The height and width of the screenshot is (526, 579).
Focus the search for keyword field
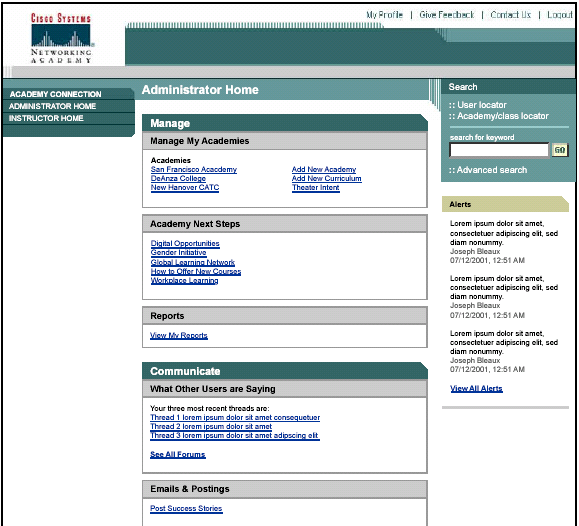pyautogui.click(x=499, y=150)
